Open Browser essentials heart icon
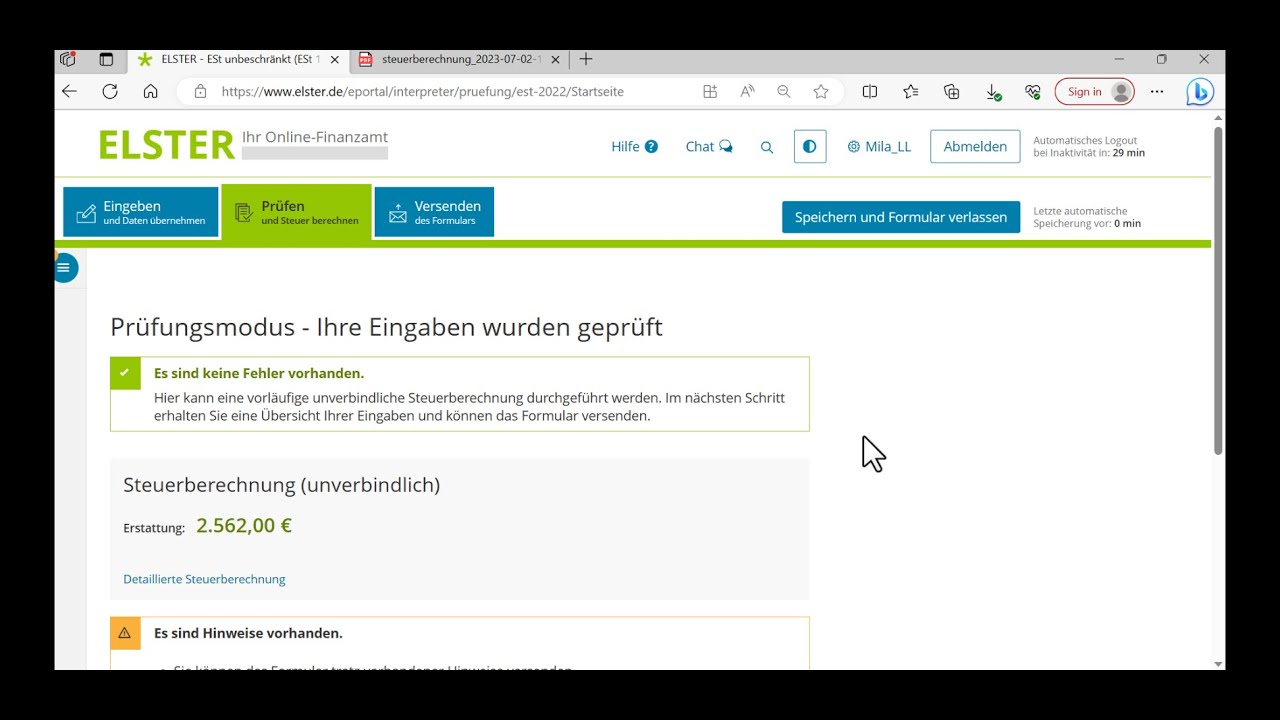The width and height of the screenshot is (1280, 720). tap(1033, 91)
